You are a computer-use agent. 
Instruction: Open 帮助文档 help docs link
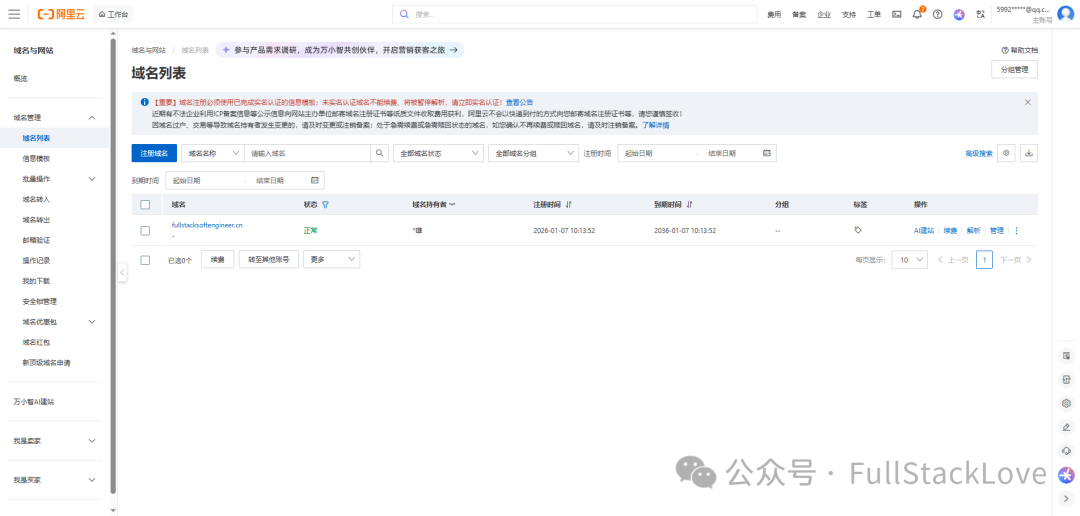tap(1019, 50)
